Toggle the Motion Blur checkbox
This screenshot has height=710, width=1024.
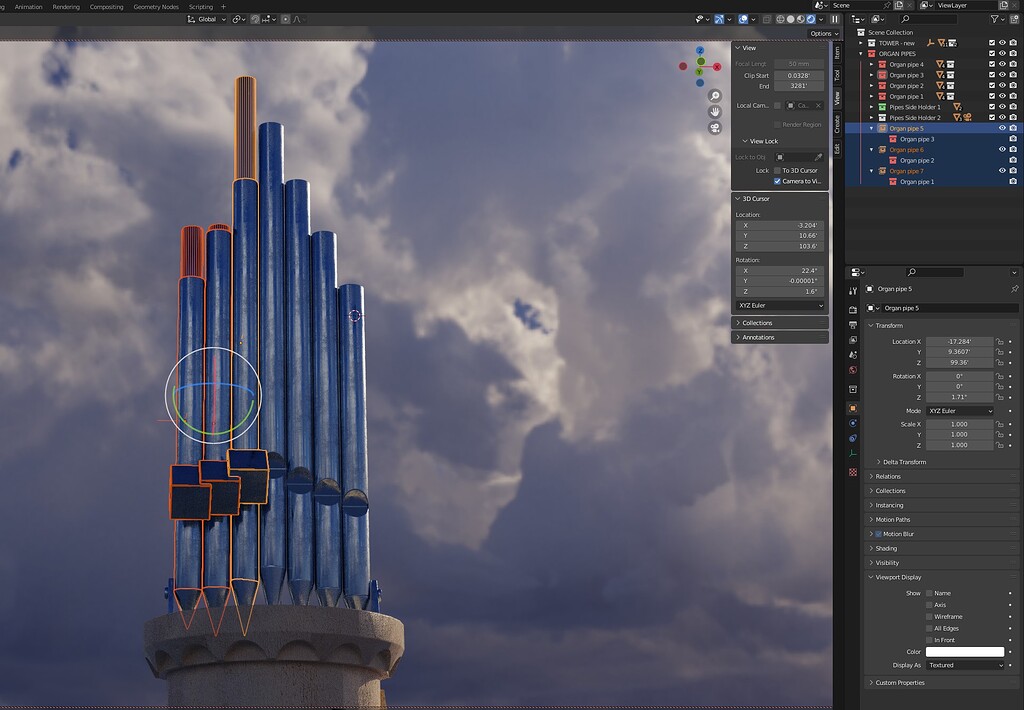pos(878,534)
